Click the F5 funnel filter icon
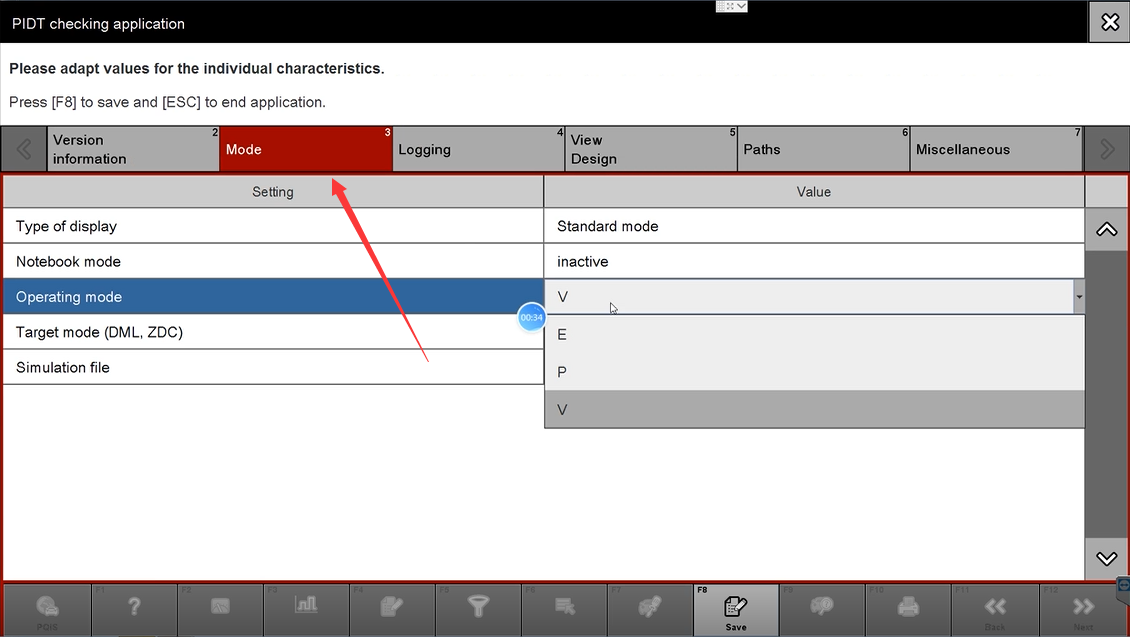 click(478, 607)
